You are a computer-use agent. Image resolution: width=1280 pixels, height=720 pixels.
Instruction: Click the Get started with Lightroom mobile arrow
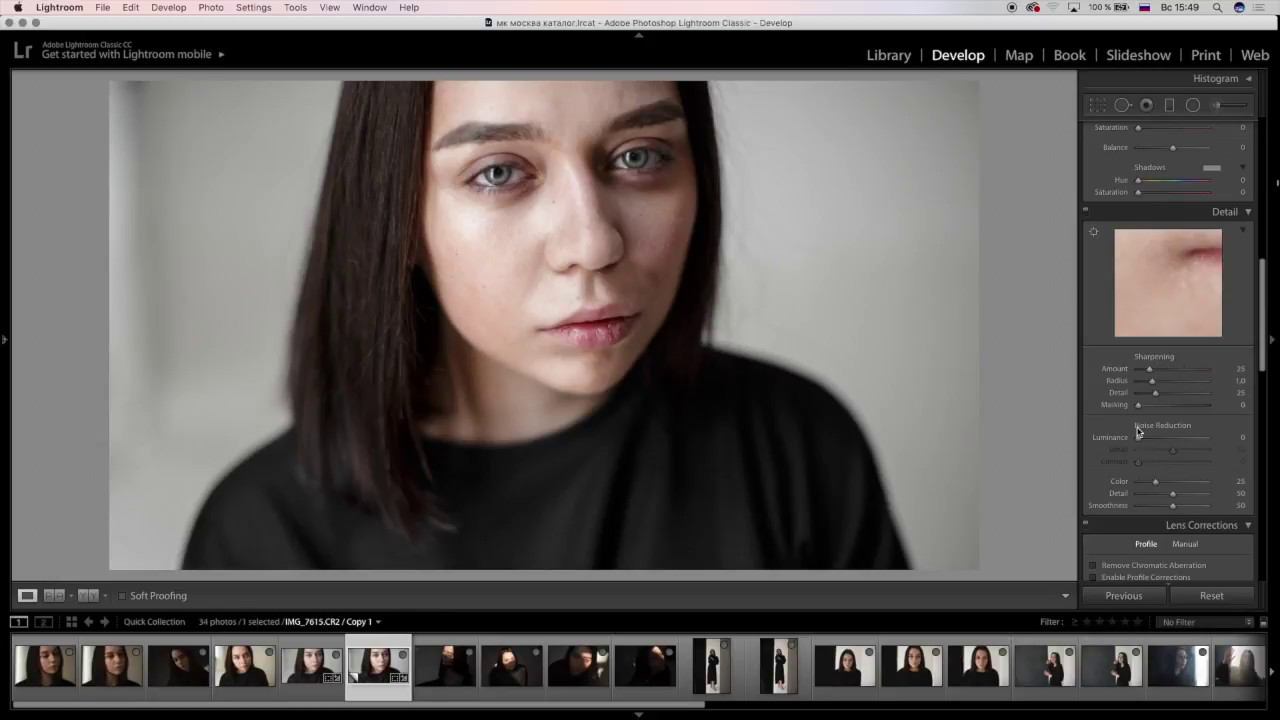pos(221,55)
